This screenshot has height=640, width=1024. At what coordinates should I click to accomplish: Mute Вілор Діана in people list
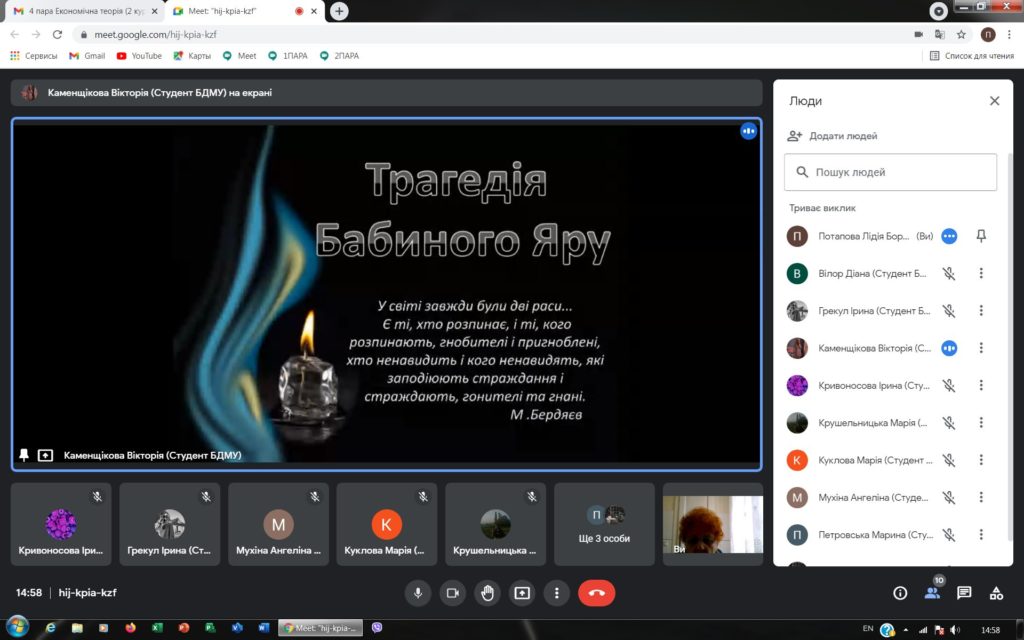(949, 274)
